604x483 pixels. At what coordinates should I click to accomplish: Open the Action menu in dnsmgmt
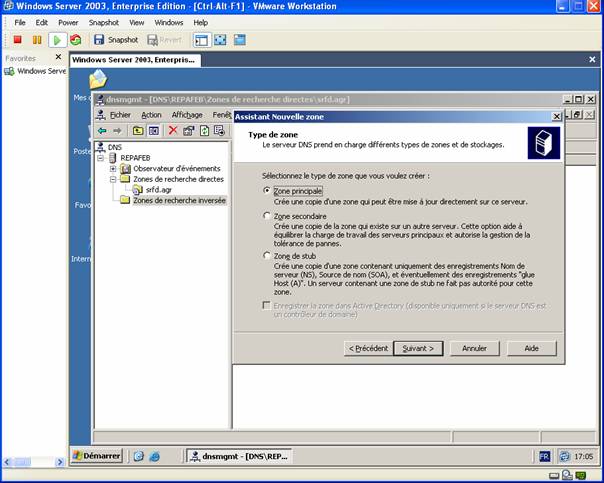151,115
